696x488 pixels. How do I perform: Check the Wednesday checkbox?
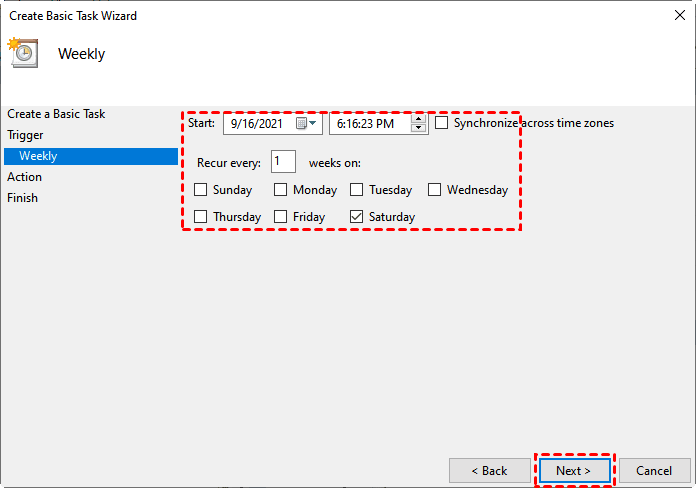[434, 190]
